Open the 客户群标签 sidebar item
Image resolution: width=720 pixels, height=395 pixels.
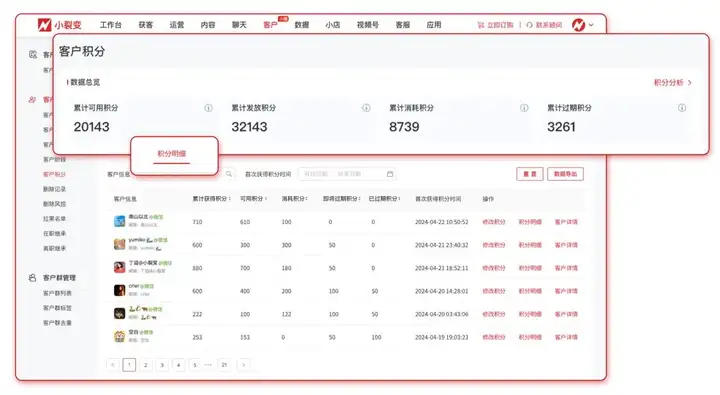click(x=57, y=308)
